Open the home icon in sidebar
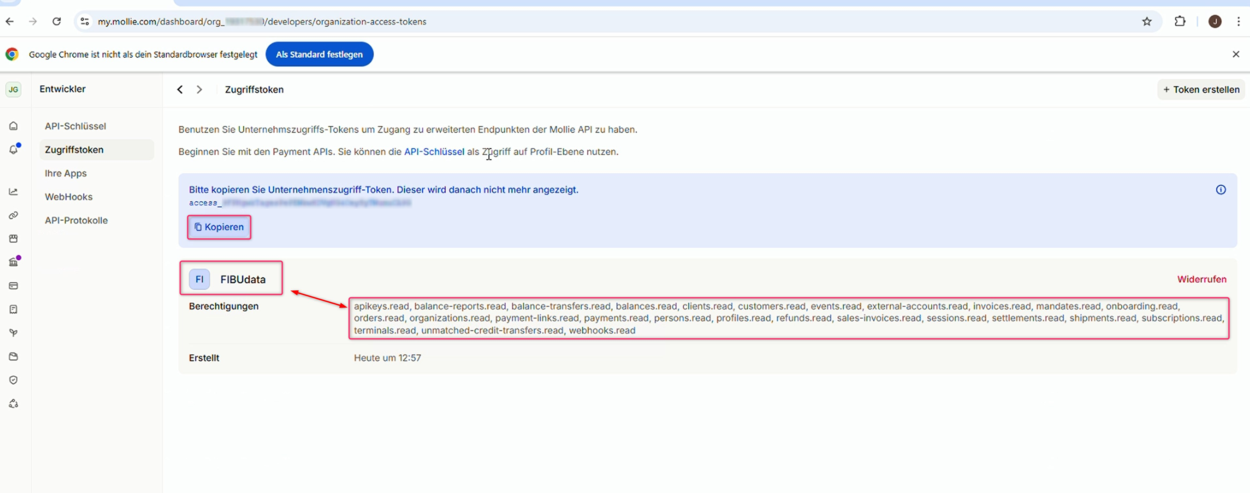 (13, 126)
